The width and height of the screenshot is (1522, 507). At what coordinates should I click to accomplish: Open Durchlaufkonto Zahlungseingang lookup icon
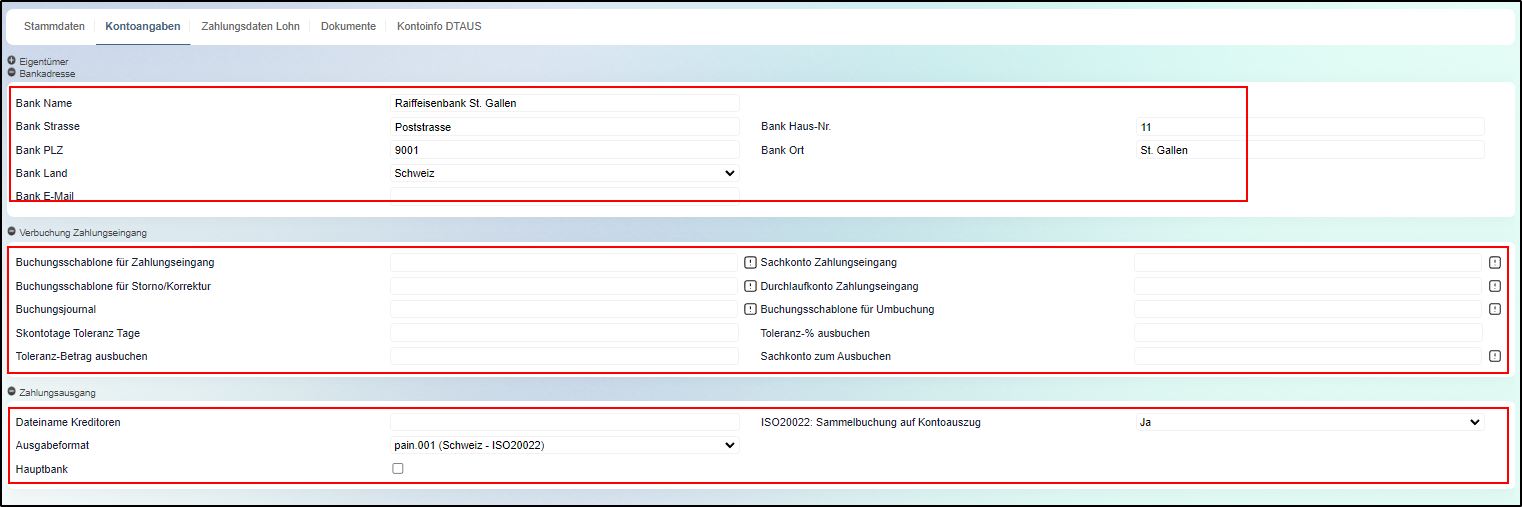1495,286
